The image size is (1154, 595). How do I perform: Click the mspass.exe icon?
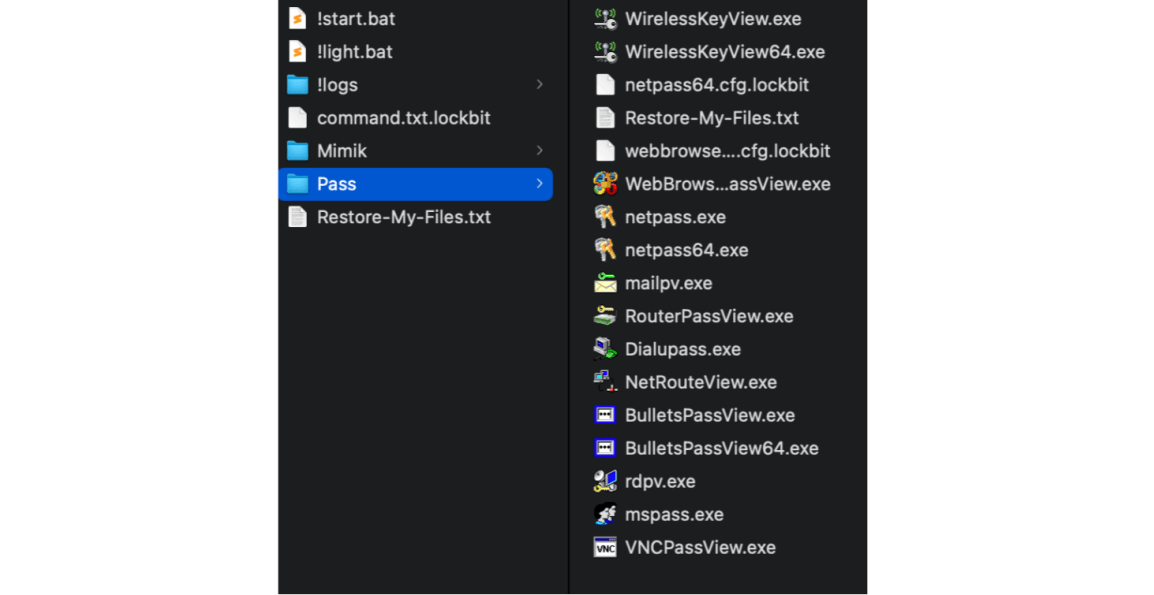605,514
